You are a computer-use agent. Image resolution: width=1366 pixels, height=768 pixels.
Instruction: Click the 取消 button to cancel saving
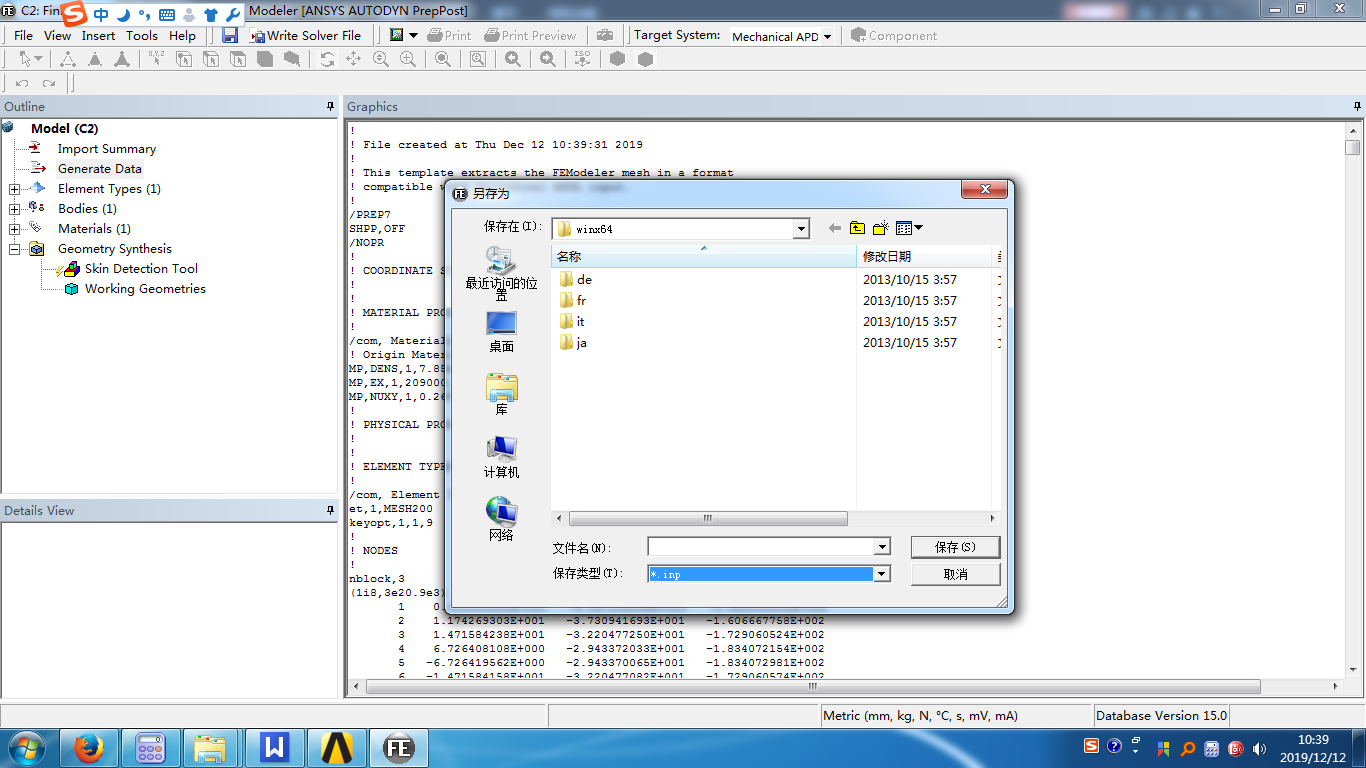954,573
